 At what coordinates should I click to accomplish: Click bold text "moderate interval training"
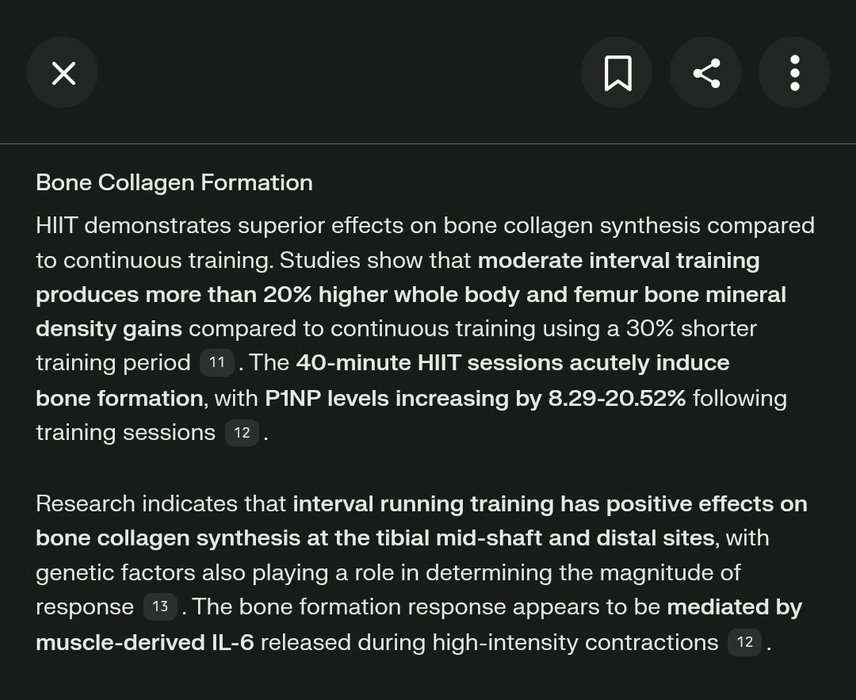[x=618, y=261]
